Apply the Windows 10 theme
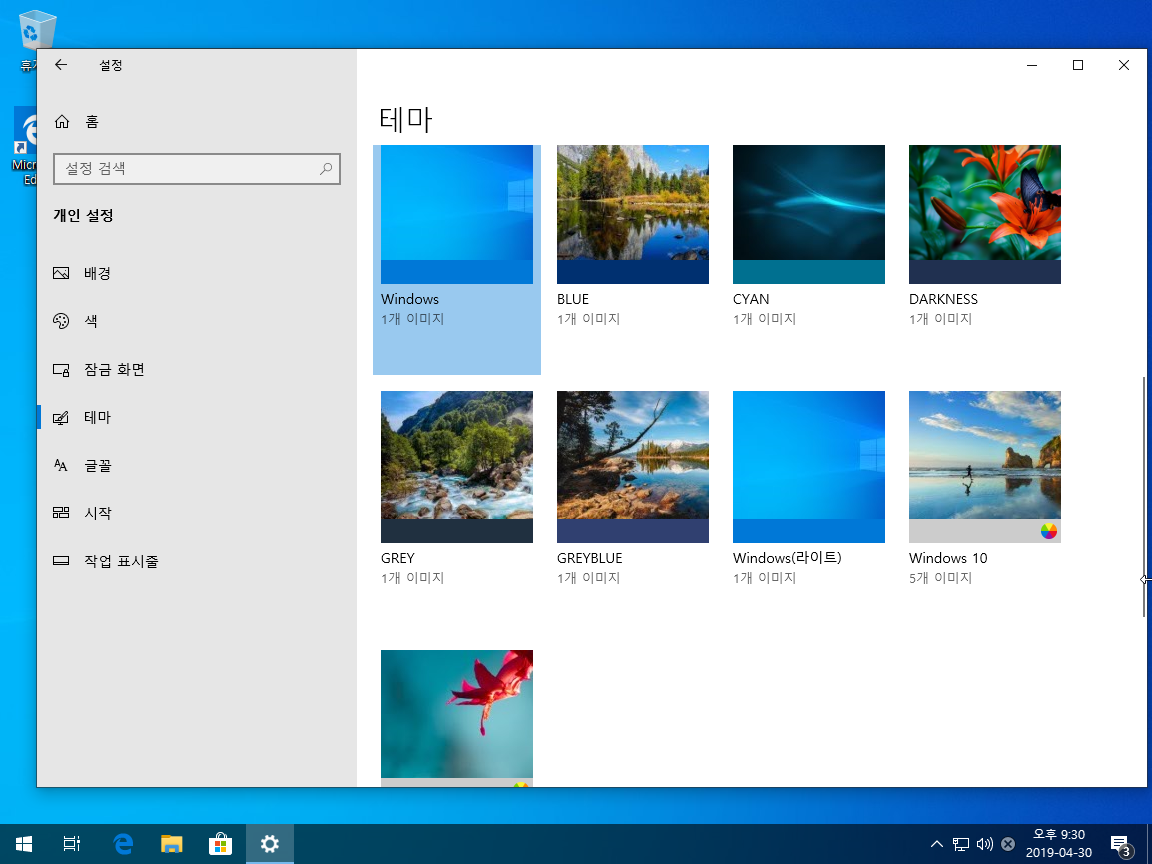Image resolution: width=1152 pixels, height=864 pixels. 984,467
